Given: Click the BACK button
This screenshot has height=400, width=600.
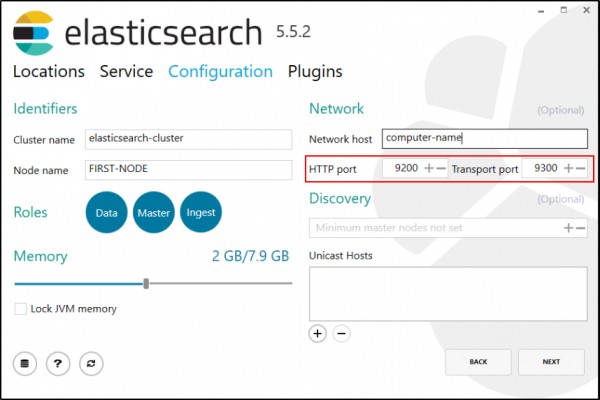Looking at the screenshot, I should (478, 362).
